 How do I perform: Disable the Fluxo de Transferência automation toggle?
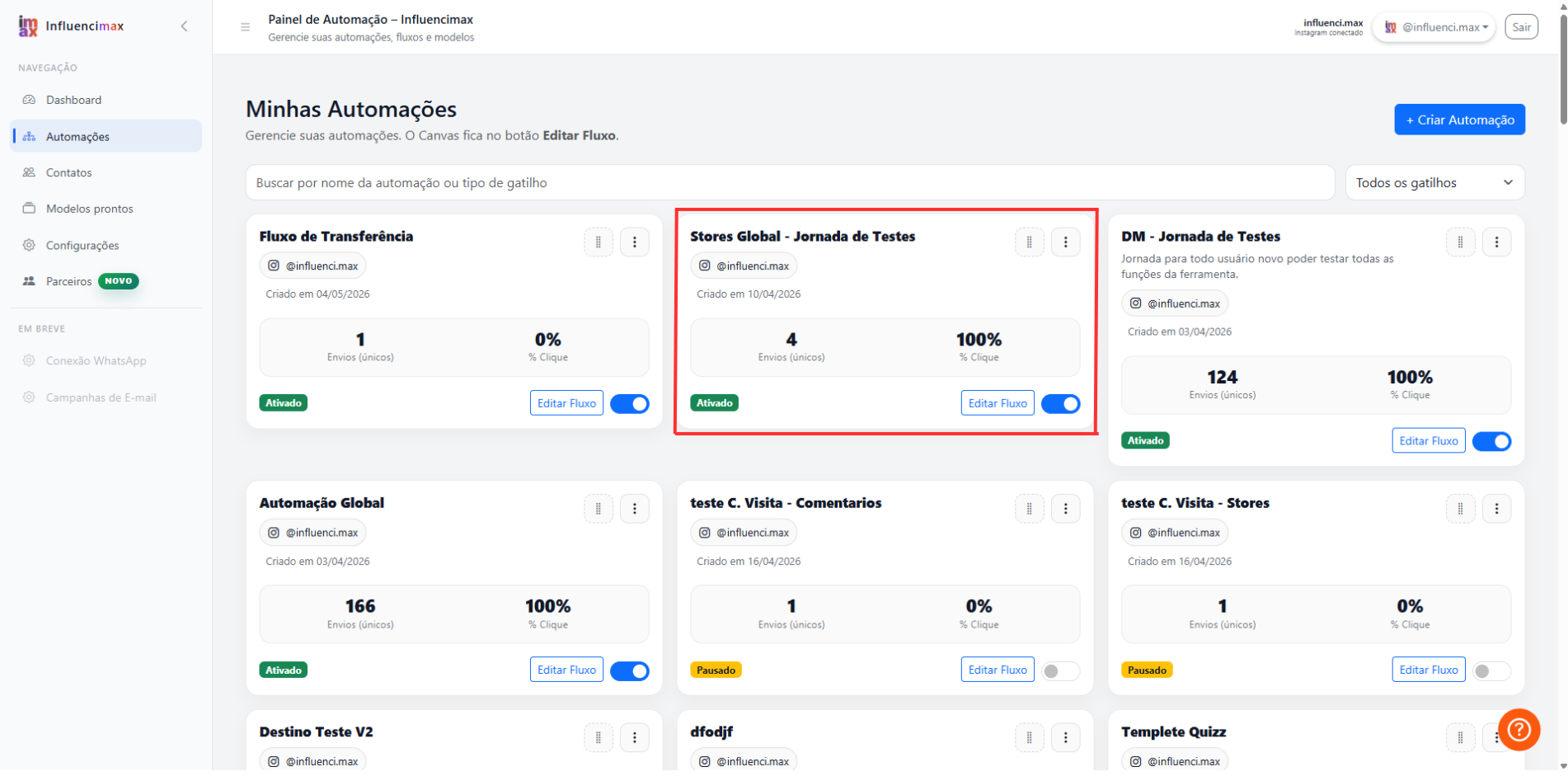coord(630,404)
